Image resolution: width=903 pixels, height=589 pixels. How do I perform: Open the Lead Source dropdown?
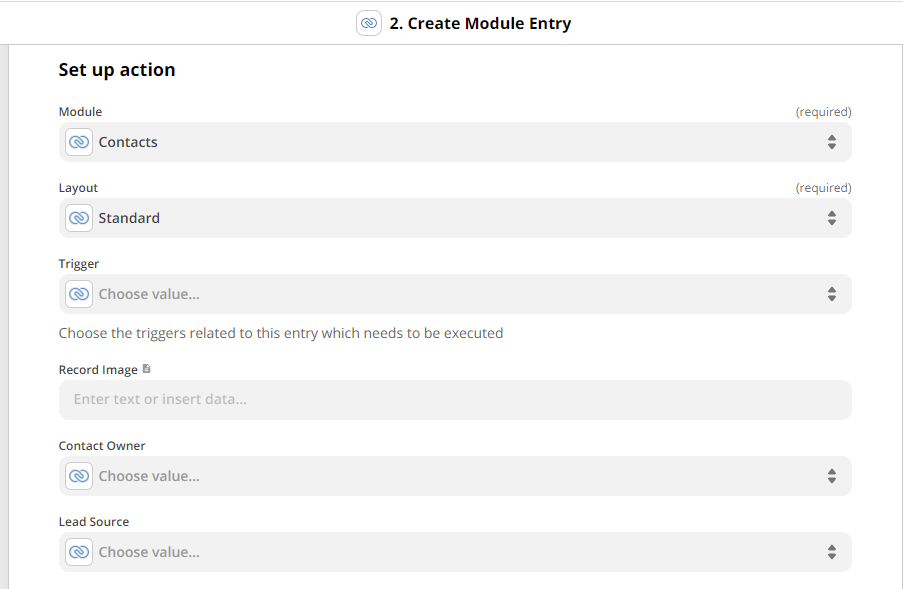coord(455,552)
